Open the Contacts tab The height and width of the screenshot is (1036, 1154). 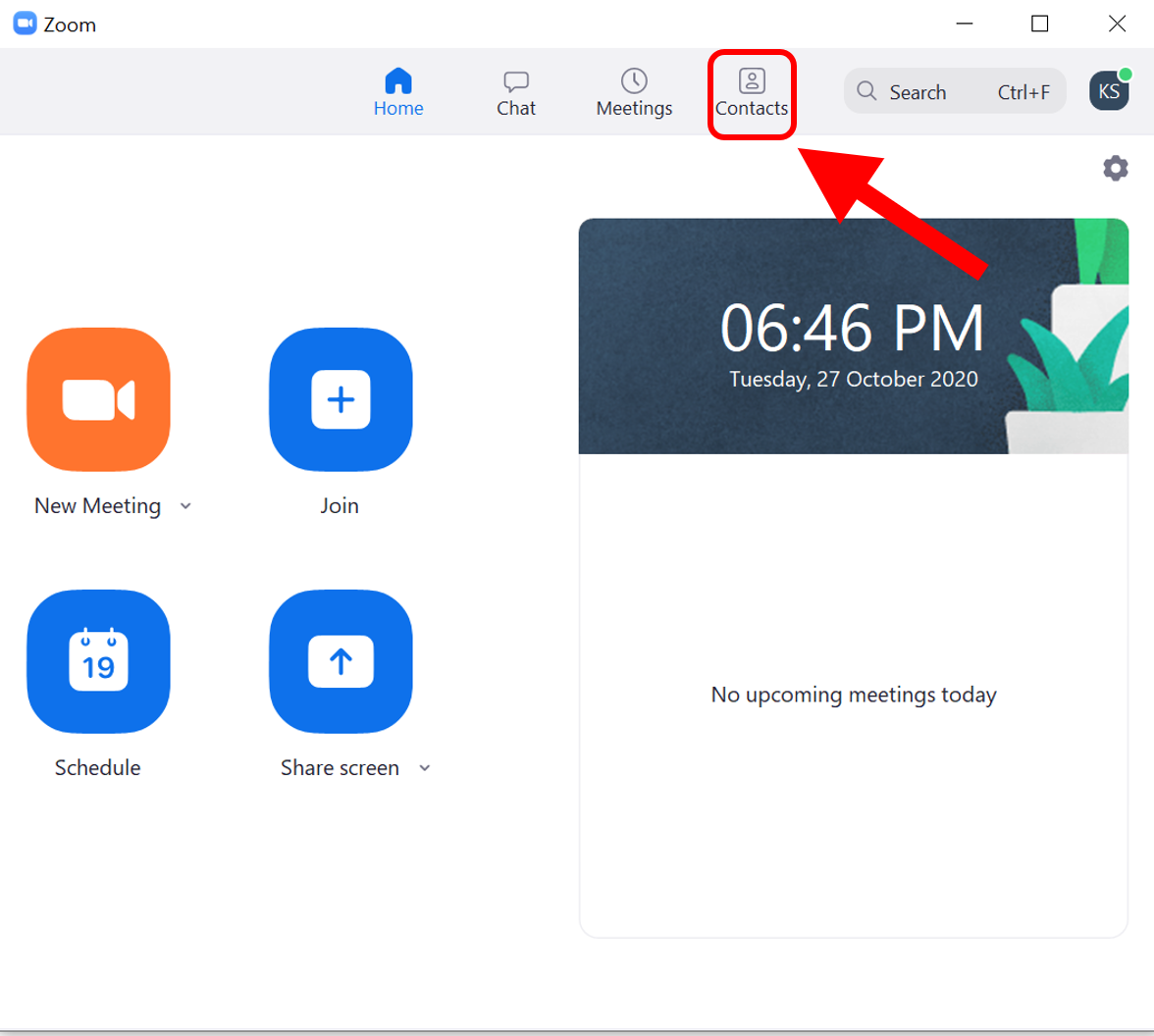tap(752, 92)
